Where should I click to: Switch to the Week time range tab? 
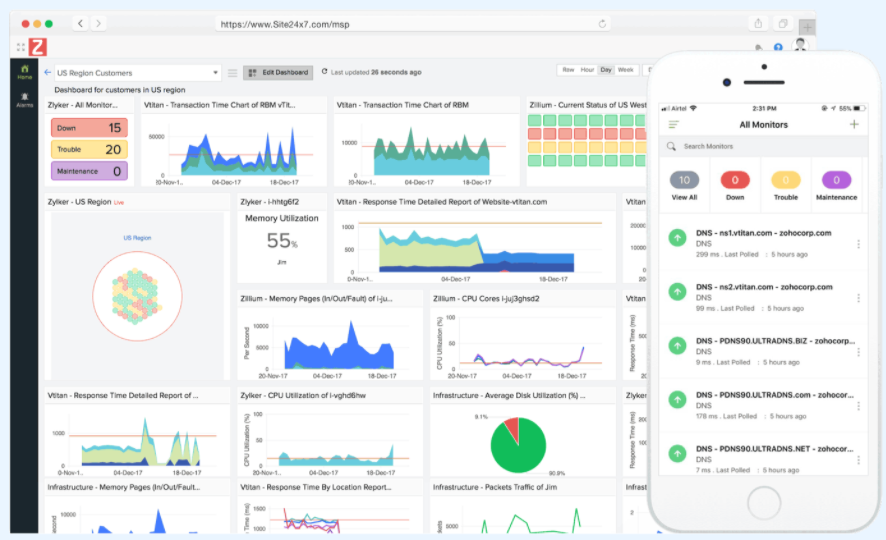tap(626, 70)
